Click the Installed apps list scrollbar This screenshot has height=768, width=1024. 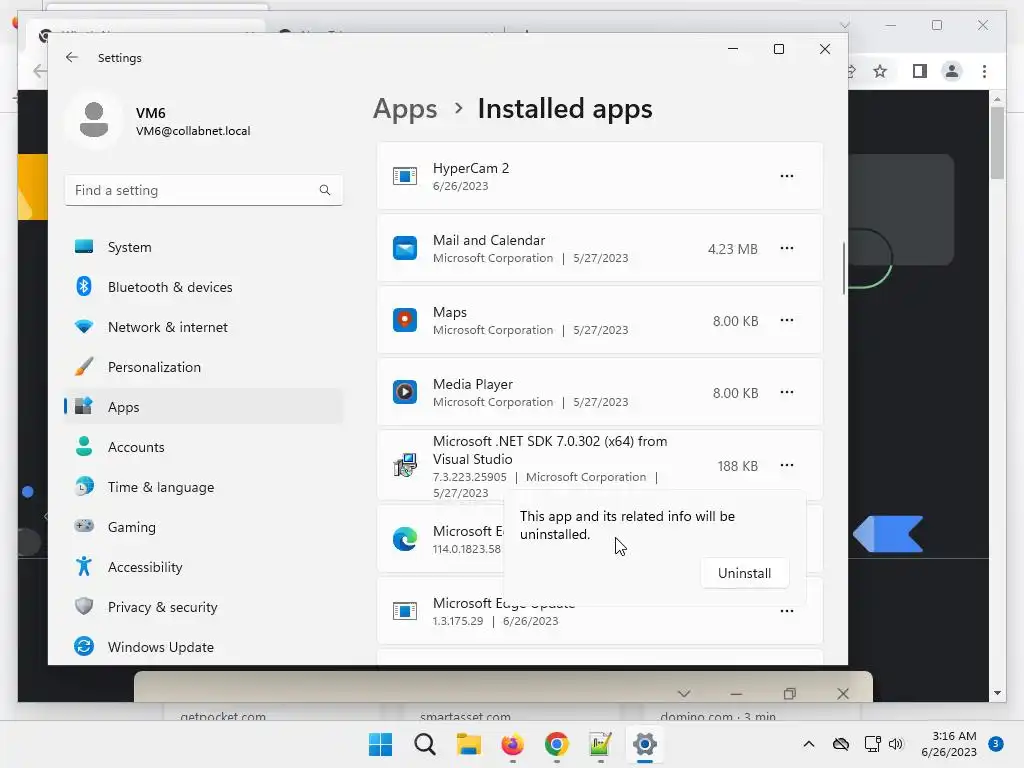point(844,268)
